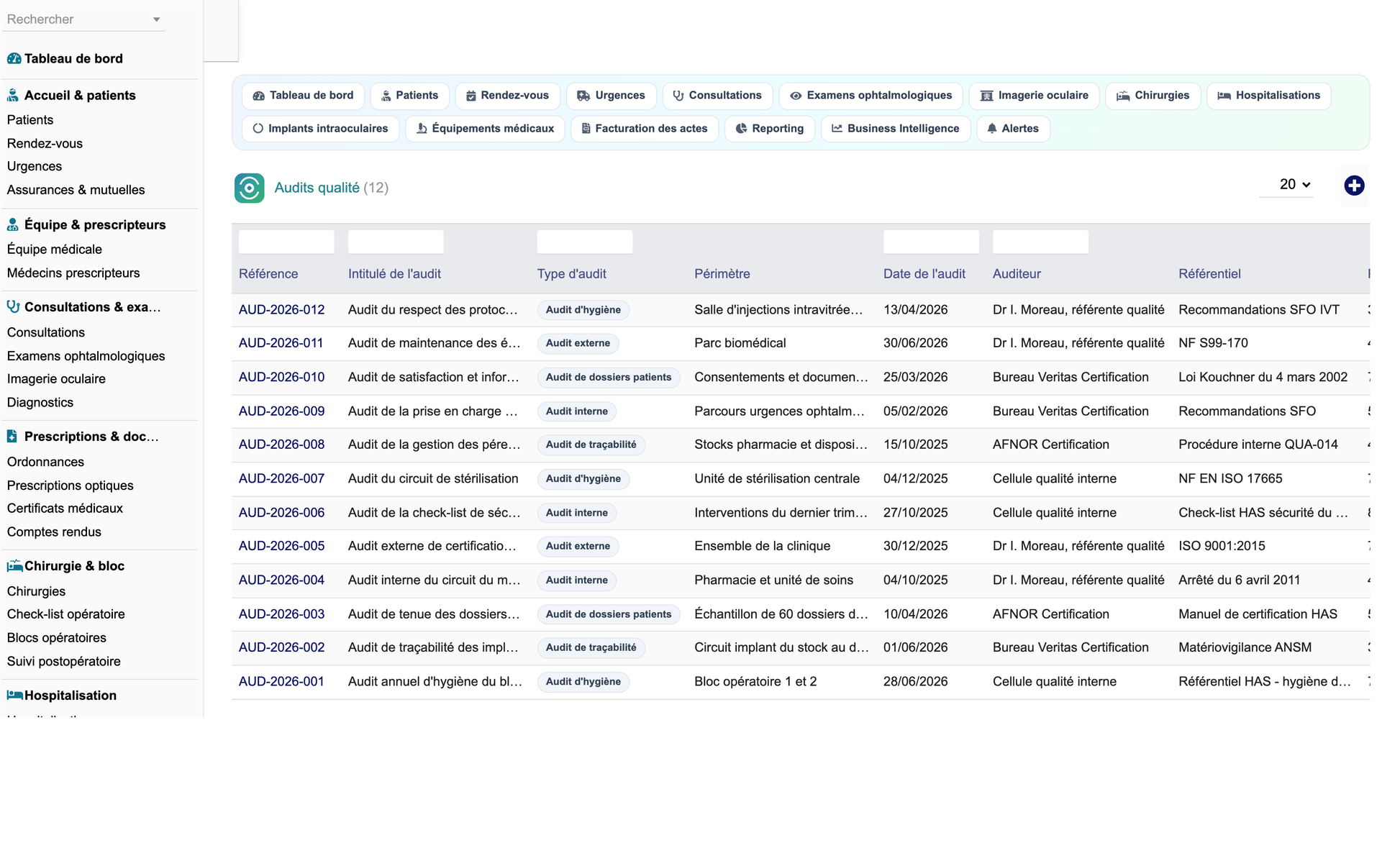Sort by the Référentiel column header
Image resolution: width=1400 pixels, height=866 pixels.
(1209, 274)
